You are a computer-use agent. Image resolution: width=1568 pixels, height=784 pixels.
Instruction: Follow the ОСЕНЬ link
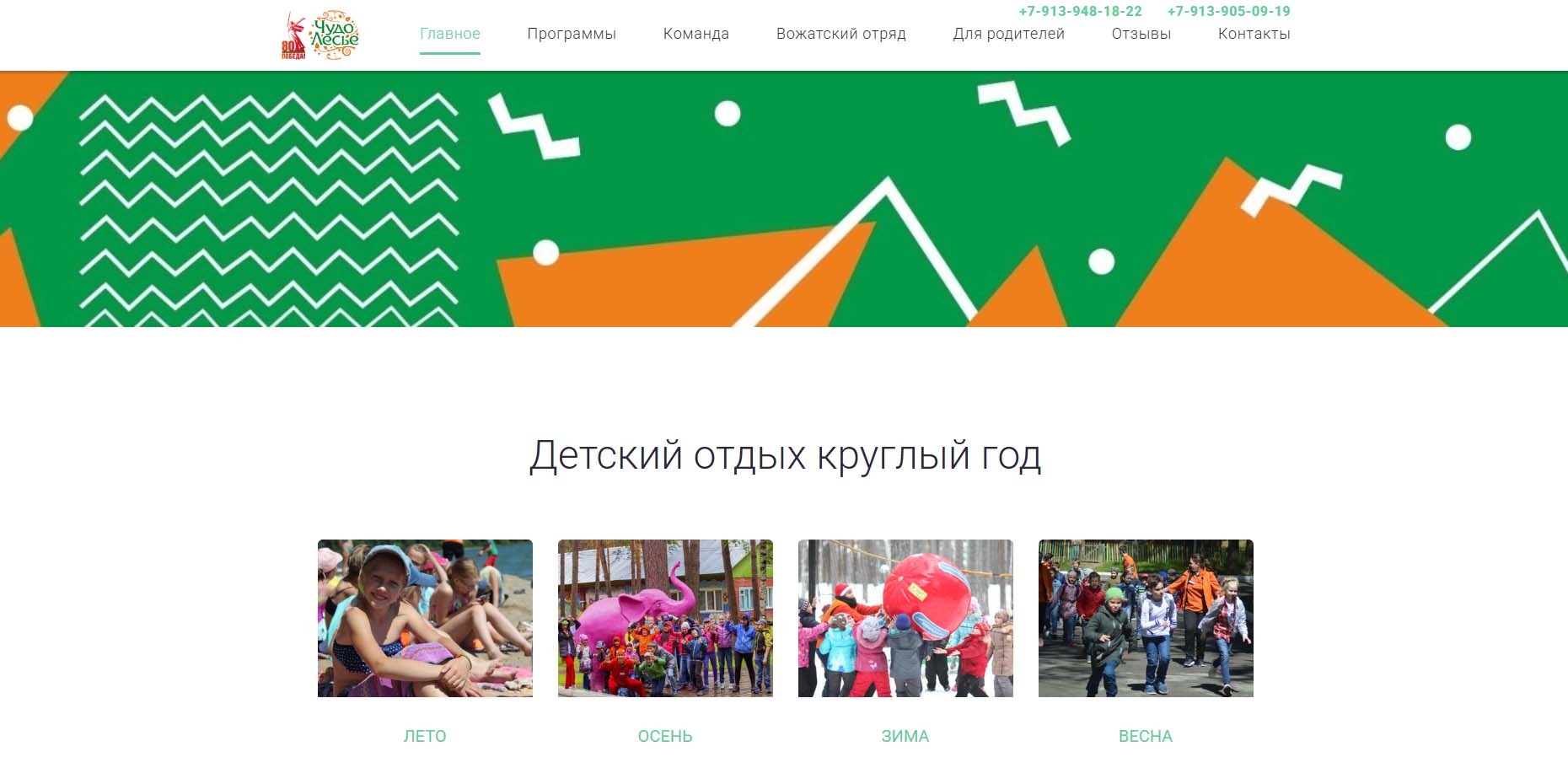665,736
